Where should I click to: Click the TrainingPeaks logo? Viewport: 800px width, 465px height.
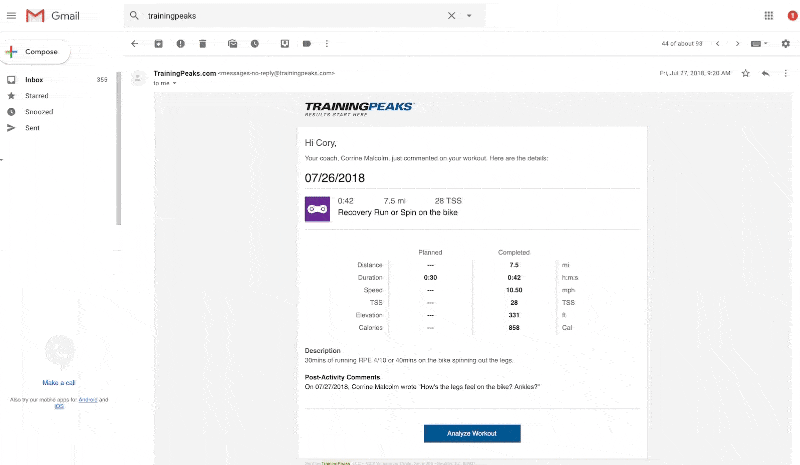tap(360, 109)
